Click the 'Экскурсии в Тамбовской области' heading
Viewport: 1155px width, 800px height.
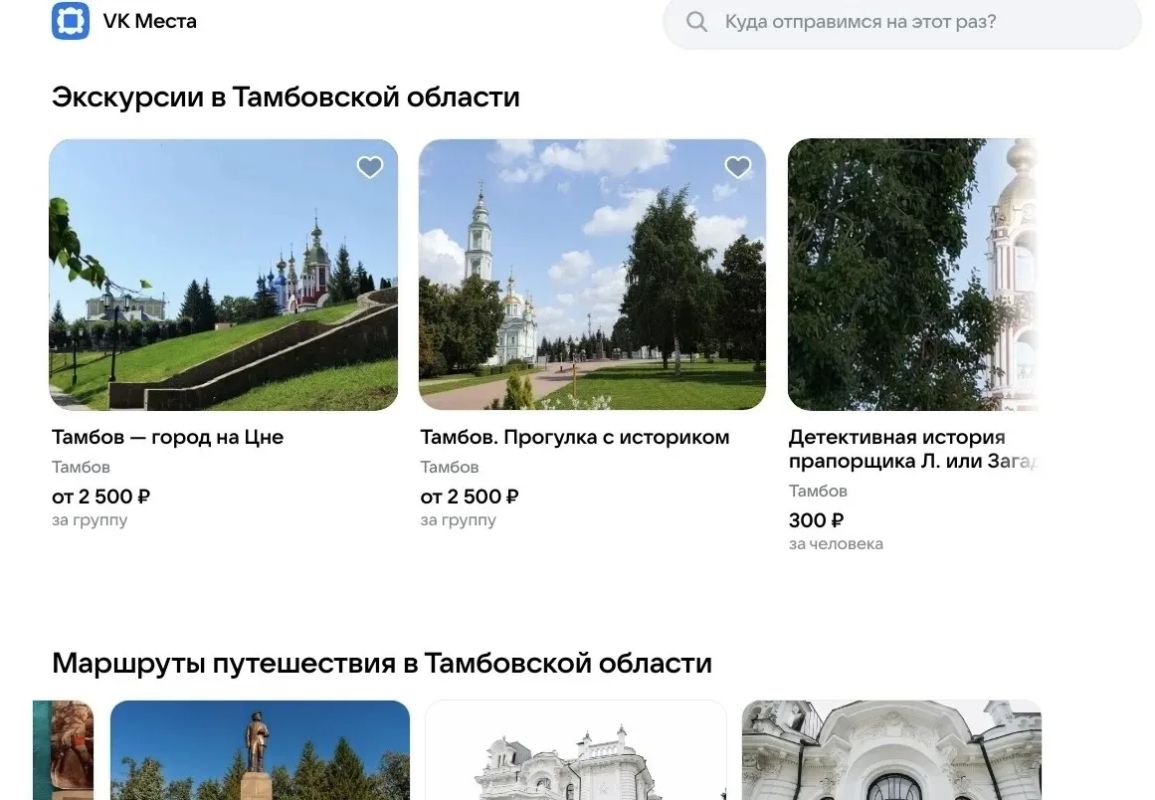pyautogui.click(x=286, y=97)
